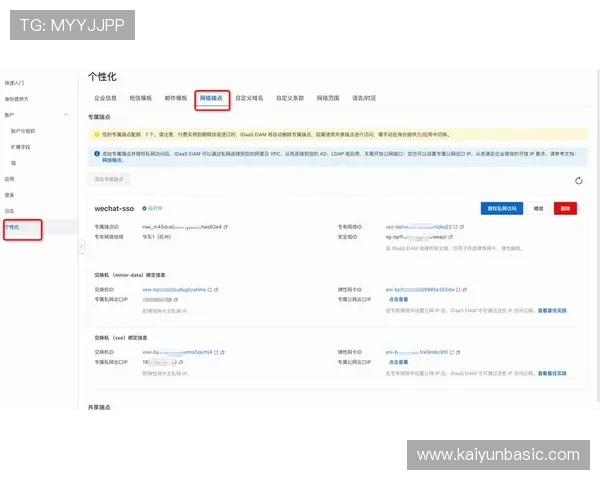Click the wechat-sso endpoint name
The height and width of the screenshot is (480, 600).
tap(114, 209)
